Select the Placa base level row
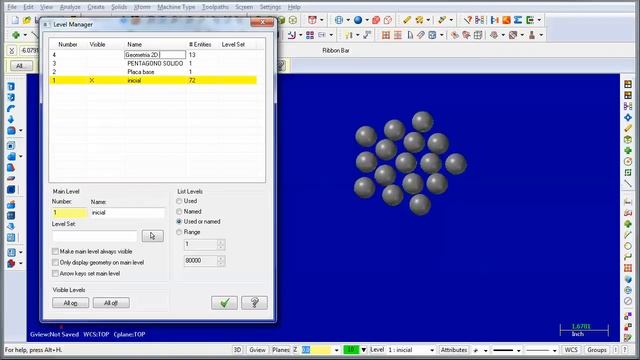640x360 pixels. click(x=153, y=72)
